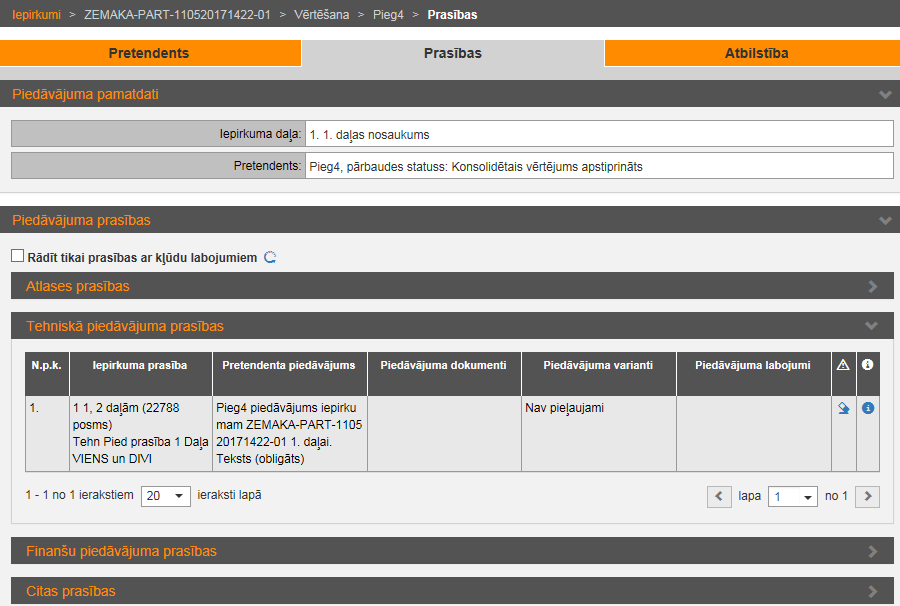
Task: Click the Vērtēšana breadcrumb link
Action: point(322,15)
